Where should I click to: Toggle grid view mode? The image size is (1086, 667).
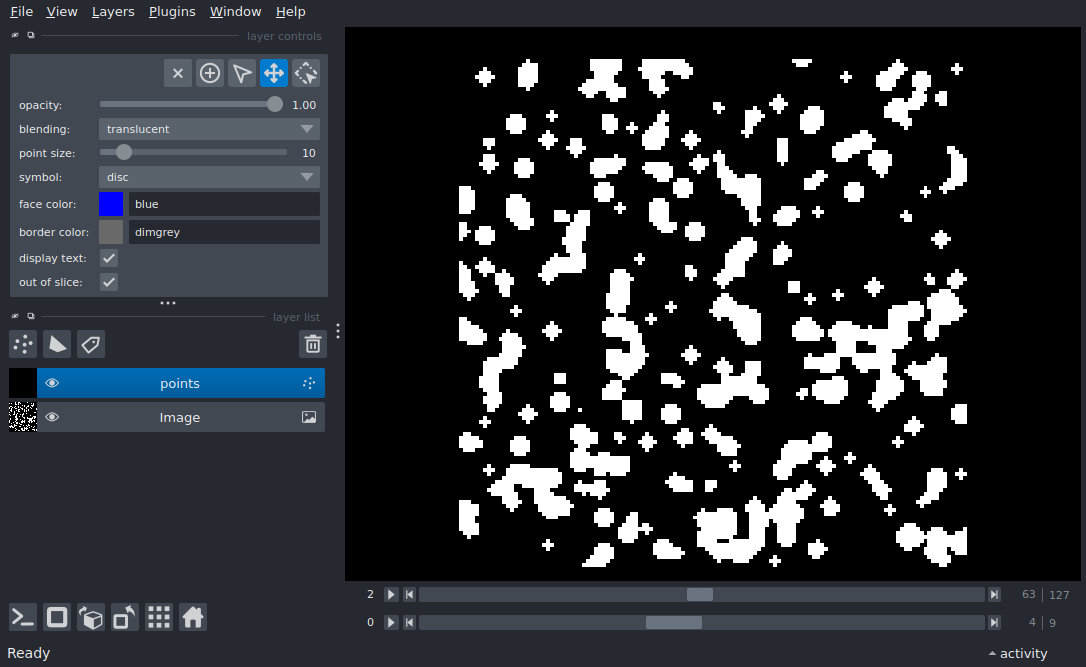click(x=159, y=617)
